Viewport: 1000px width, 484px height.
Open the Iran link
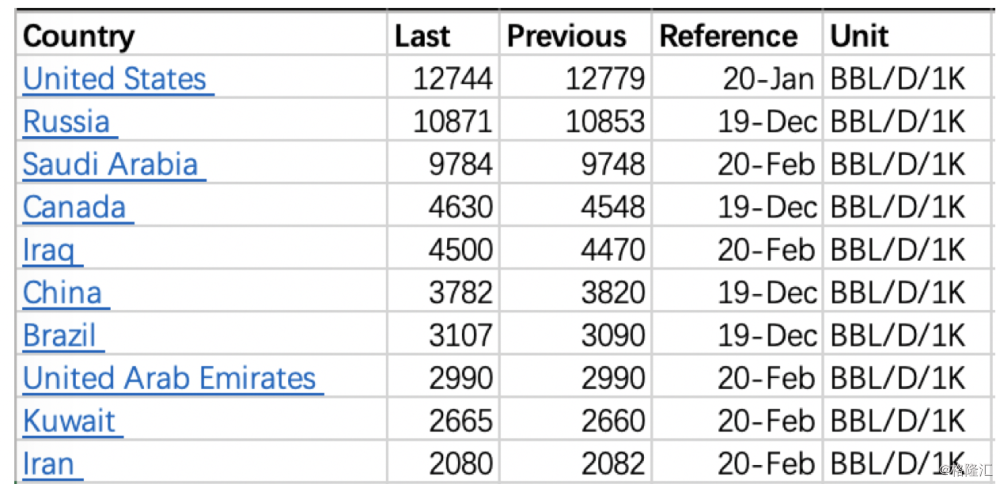[x=48, y=464]
